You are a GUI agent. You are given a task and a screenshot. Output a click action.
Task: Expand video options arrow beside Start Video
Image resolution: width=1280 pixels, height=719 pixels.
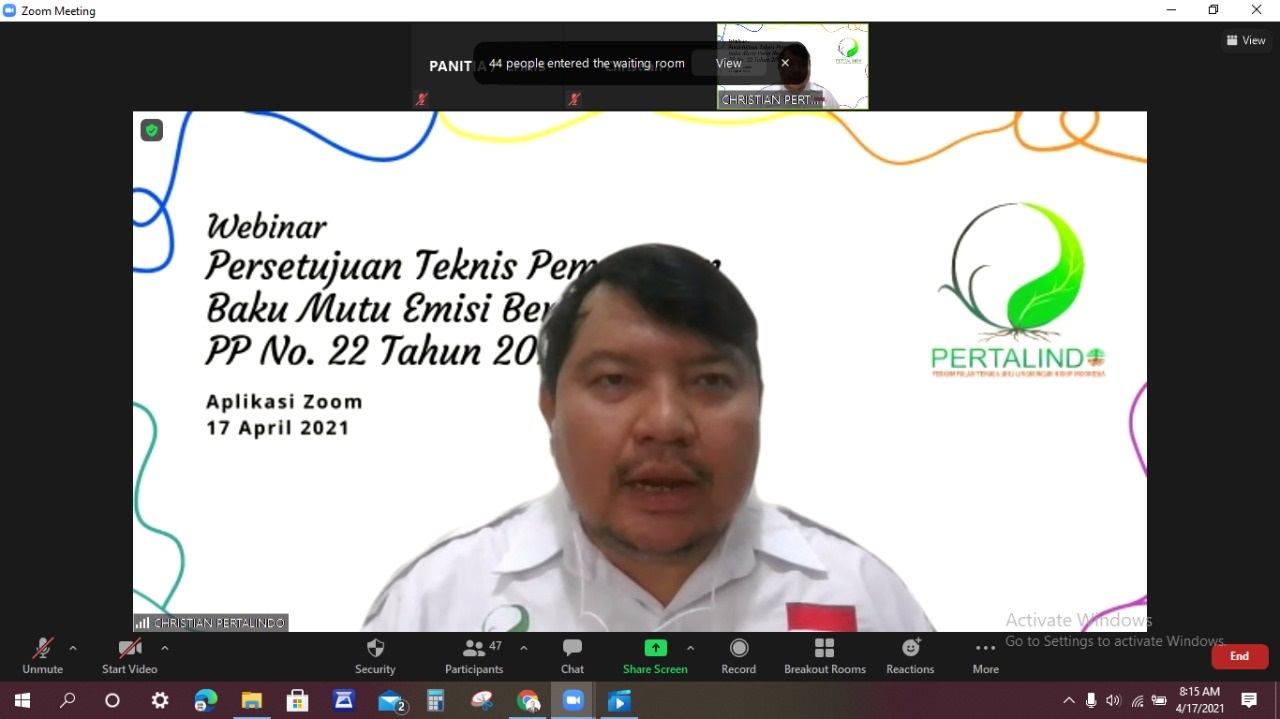165,648
